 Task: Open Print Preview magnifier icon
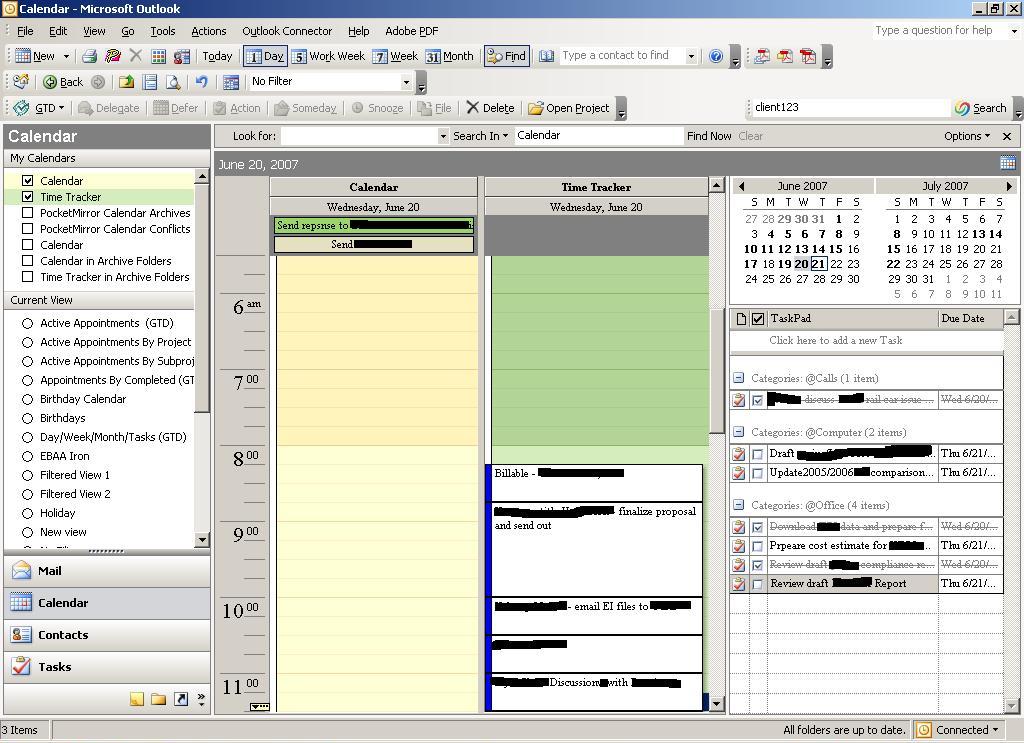[x=173, y=82]
